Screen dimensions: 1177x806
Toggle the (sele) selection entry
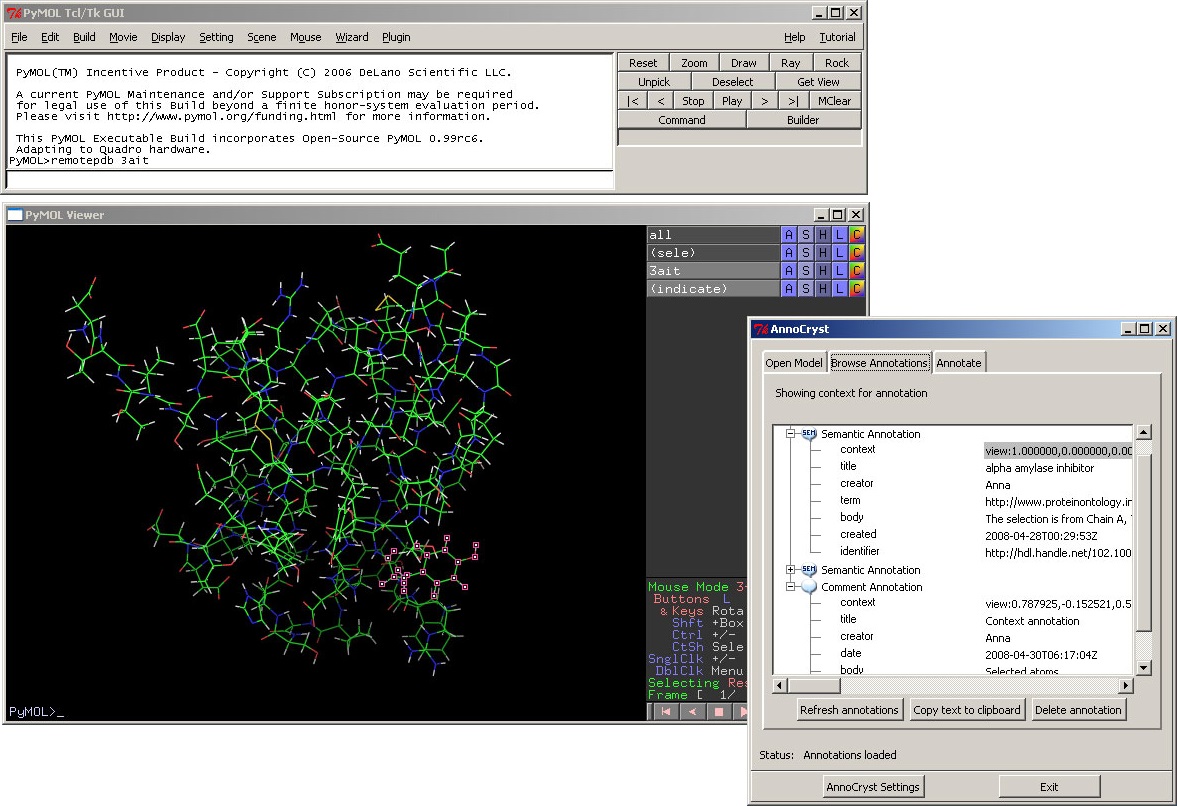pos(712,253)
